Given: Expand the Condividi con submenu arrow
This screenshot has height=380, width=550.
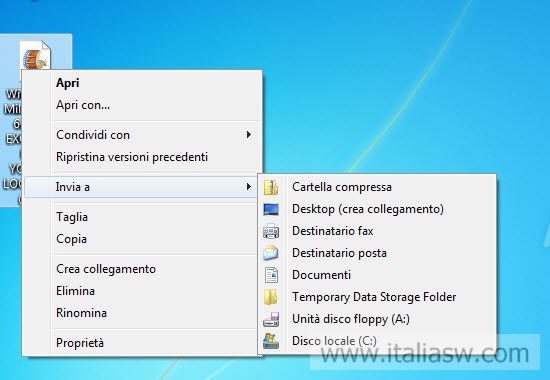Looking at the screenshot, I should (249, 135).
